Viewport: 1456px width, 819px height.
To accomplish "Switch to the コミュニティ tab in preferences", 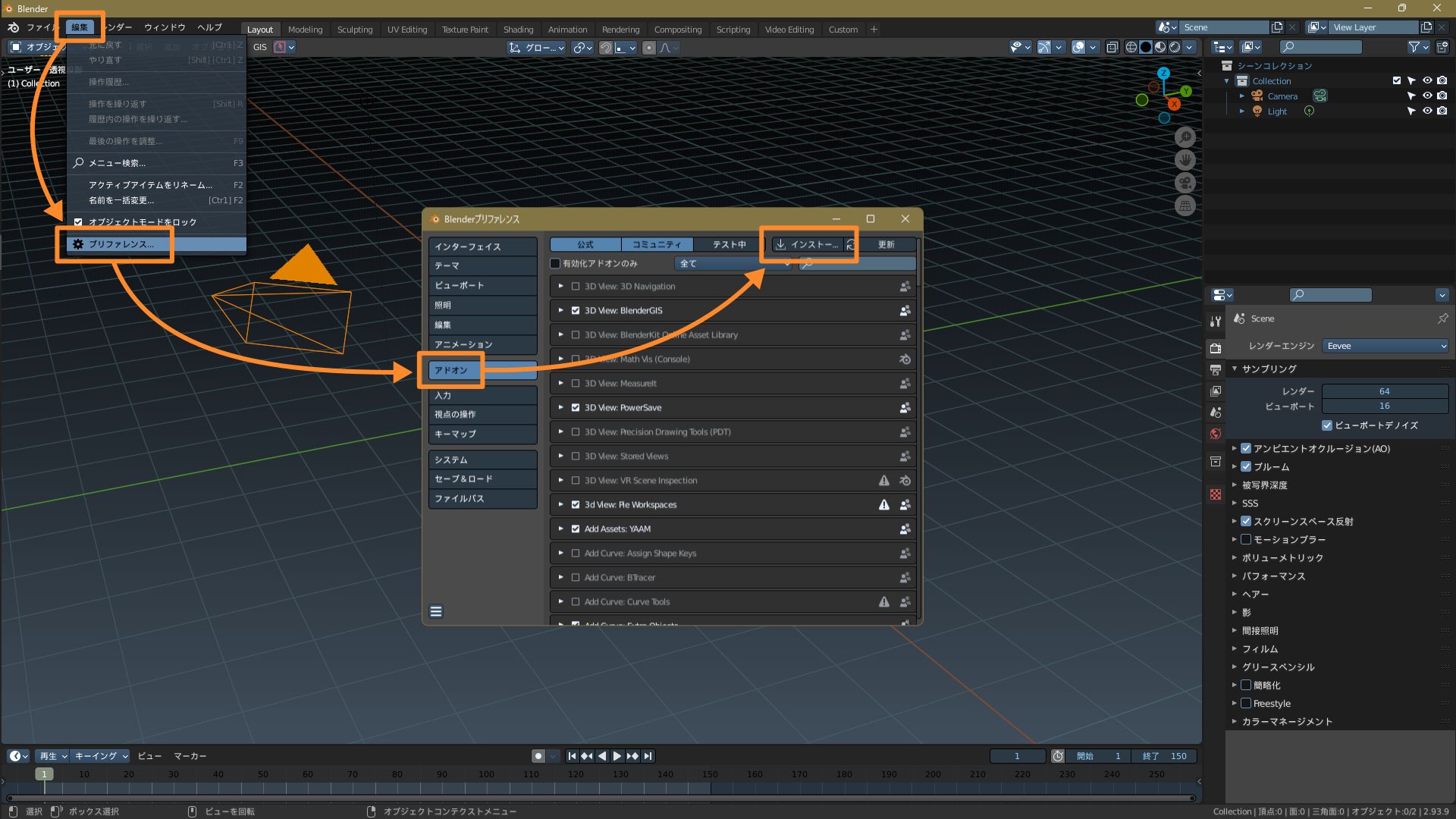I will click(x=657, y=244).
